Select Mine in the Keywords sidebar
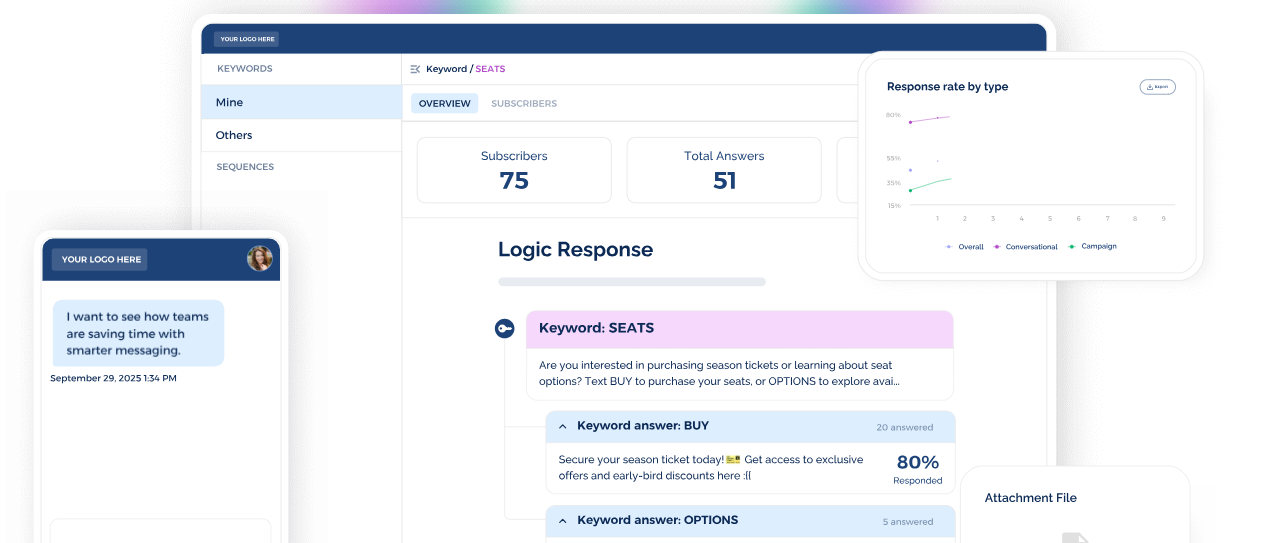1280x543 pixels. (301, 102)
